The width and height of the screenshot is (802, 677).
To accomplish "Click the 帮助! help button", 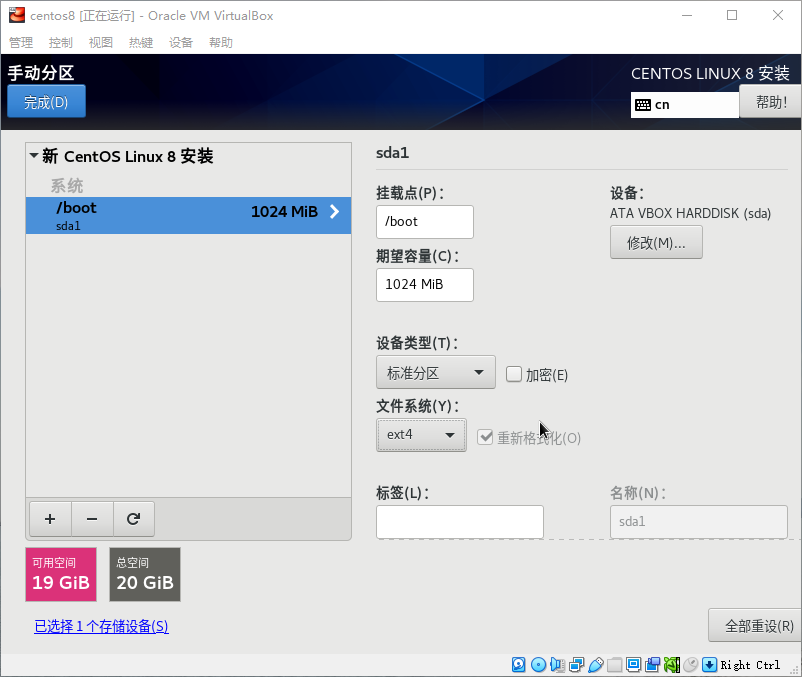I will (x=771, y=102).
